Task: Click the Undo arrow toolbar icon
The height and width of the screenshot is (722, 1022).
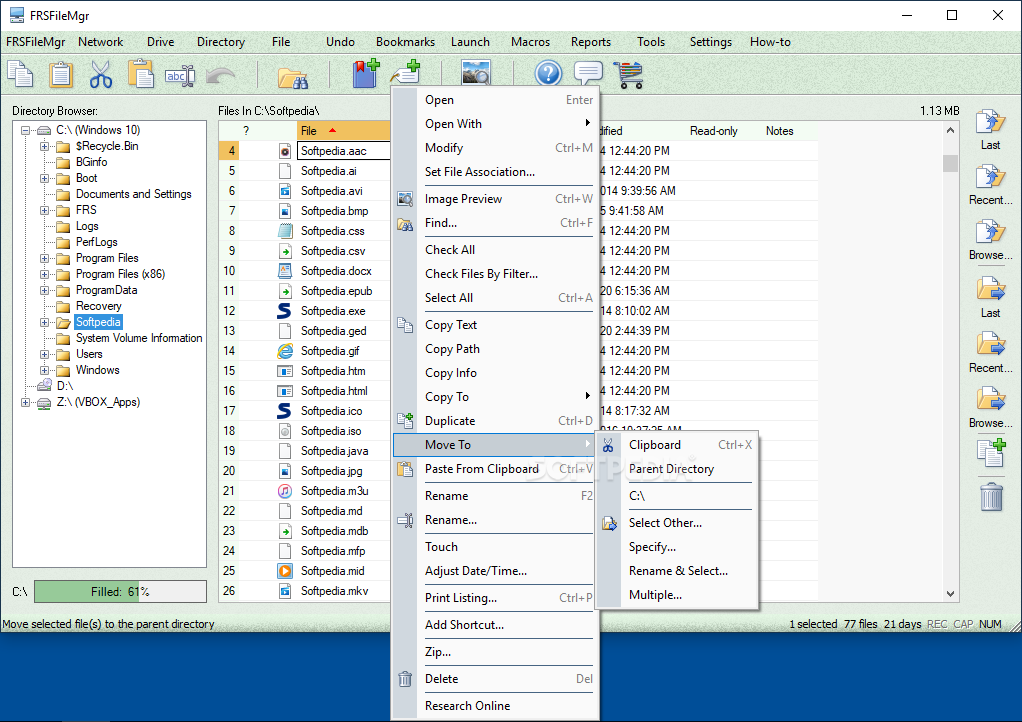Action: pos(220,76)
